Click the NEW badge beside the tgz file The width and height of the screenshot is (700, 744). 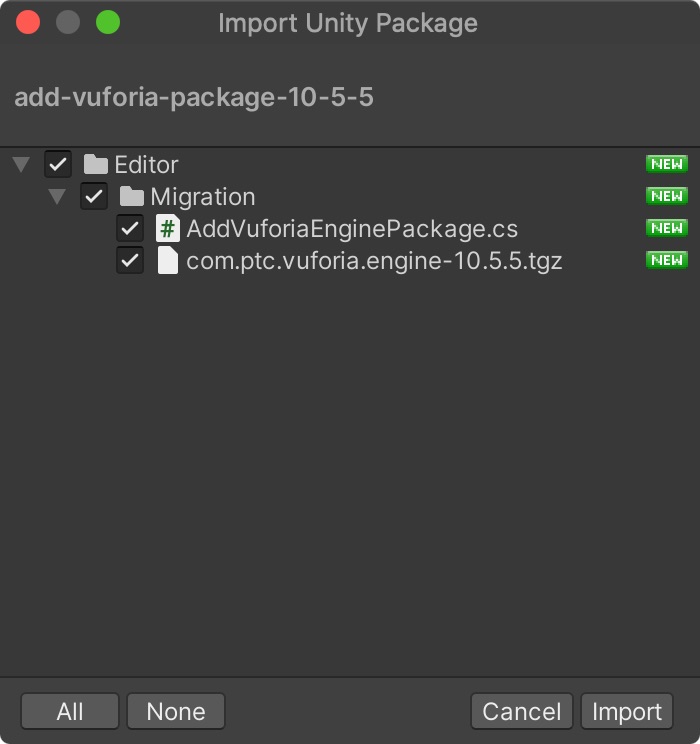pos(666,260)
